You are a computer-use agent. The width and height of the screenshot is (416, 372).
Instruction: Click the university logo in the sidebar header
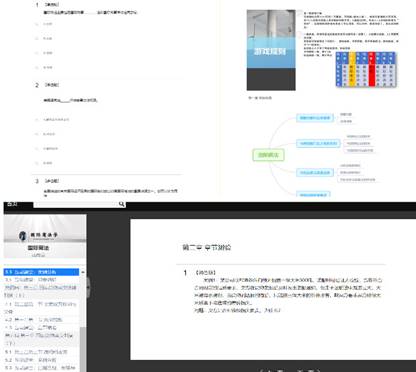point(38,235)
